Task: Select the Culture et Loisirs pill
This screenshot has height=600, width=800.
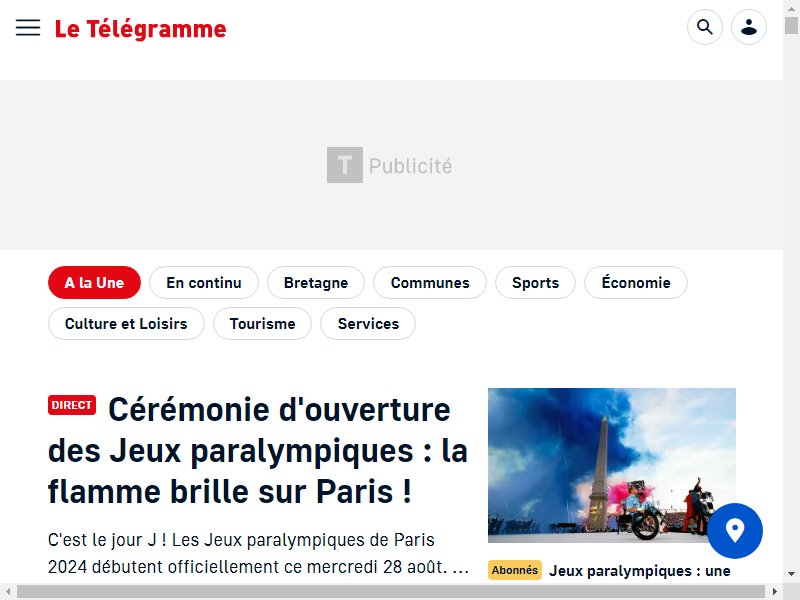Action: tap(126, 323)
